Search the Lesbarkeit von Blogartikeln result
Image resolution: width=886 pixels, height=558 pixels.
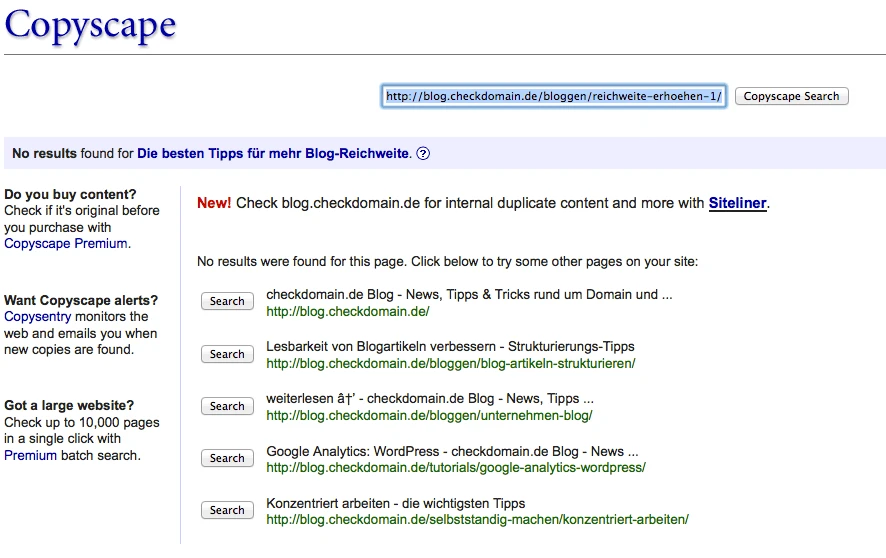tap(227, 354)
